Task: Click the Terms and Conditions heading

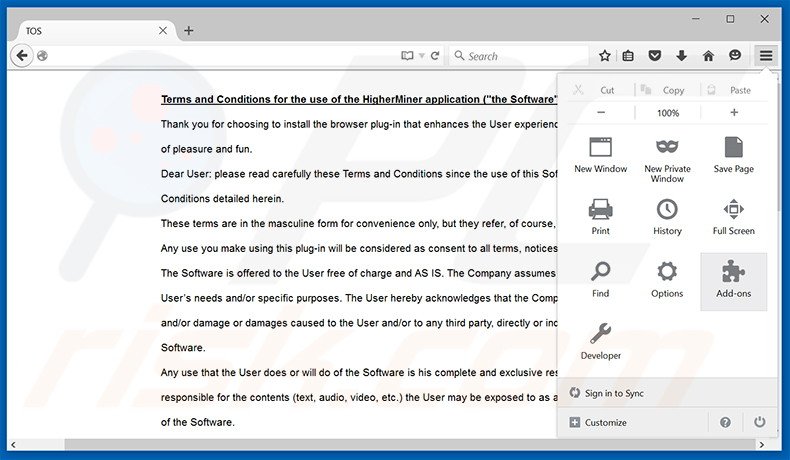Action: click(359, 99)
